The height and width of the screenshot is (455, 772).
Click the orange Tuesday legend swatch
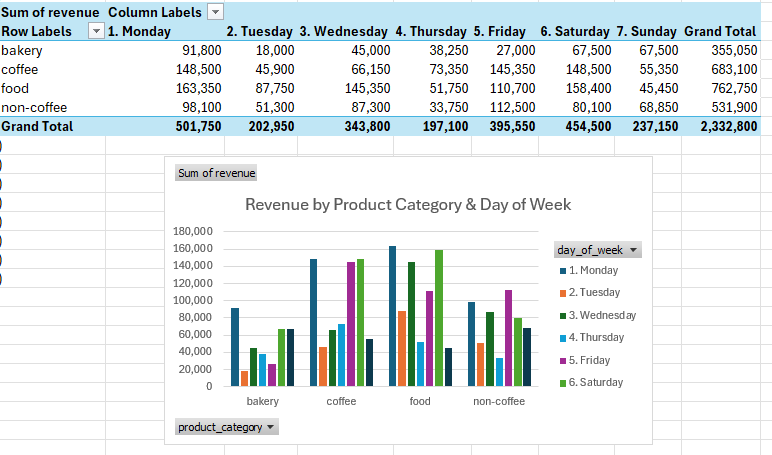point(563,293)
